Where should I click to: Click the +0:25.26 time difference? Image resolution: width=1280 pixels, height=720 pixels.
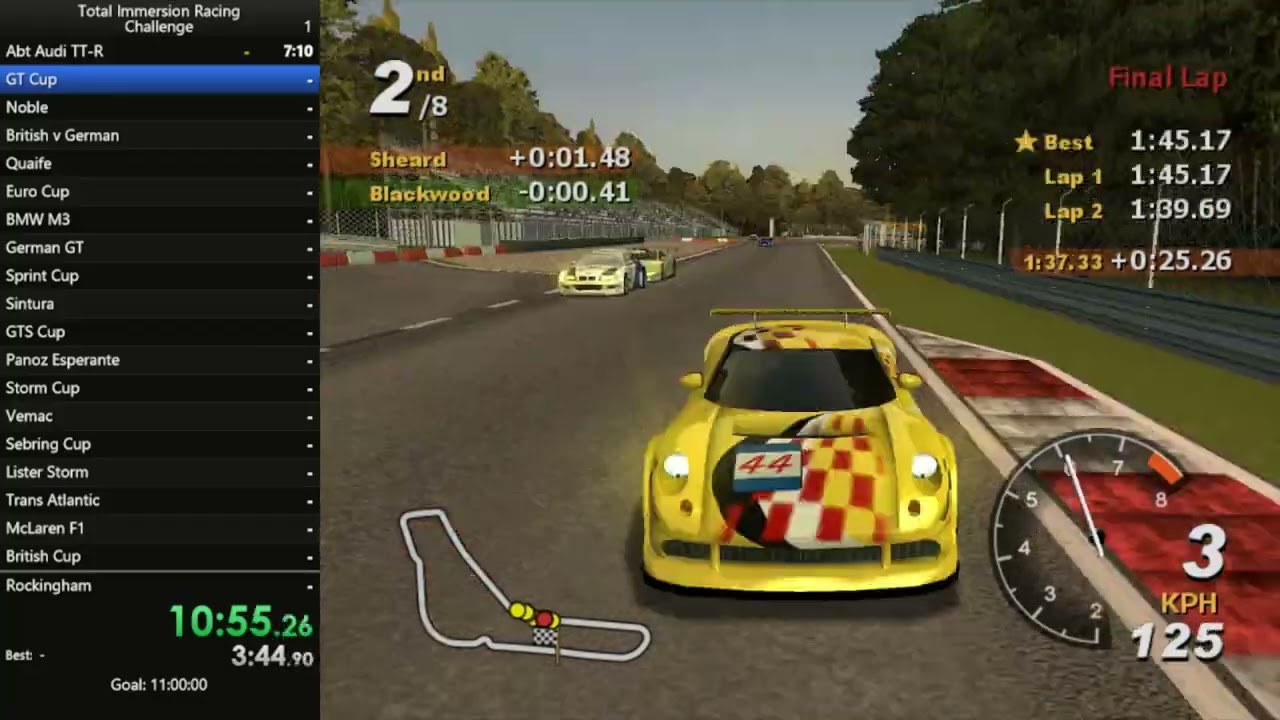1171,261
